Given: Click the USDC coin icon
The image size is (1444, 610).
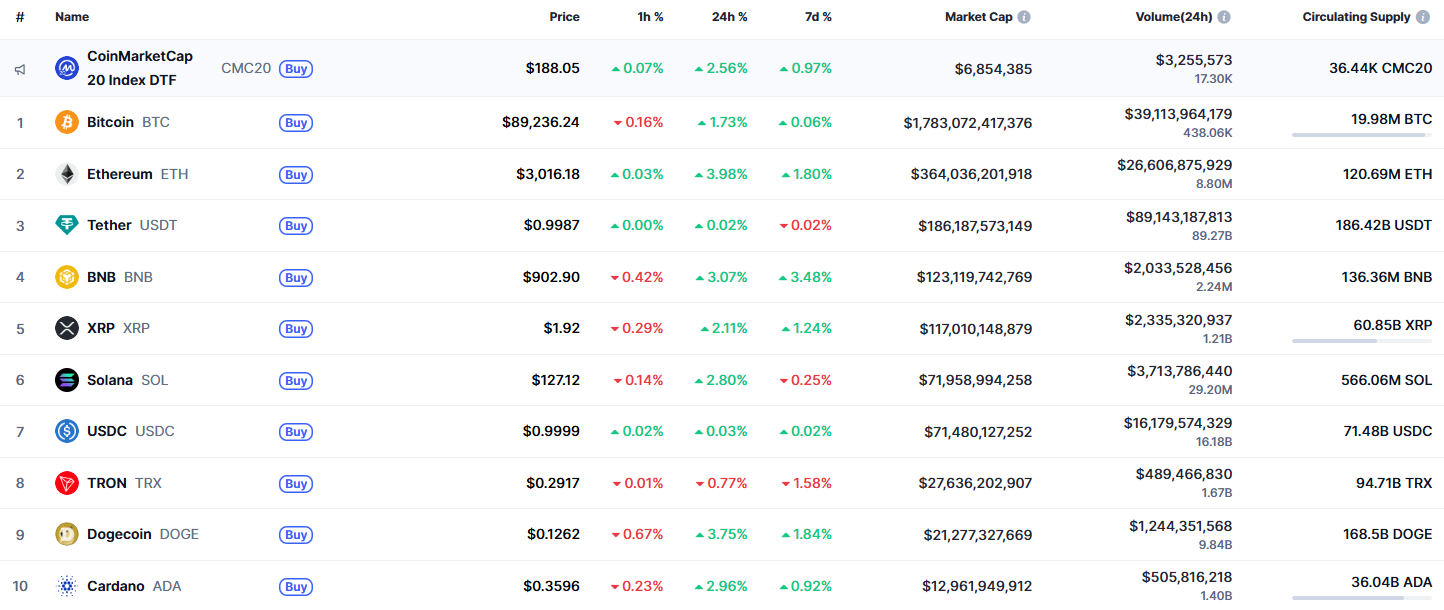Looking at the screenshot, I should tap(65, 431).
